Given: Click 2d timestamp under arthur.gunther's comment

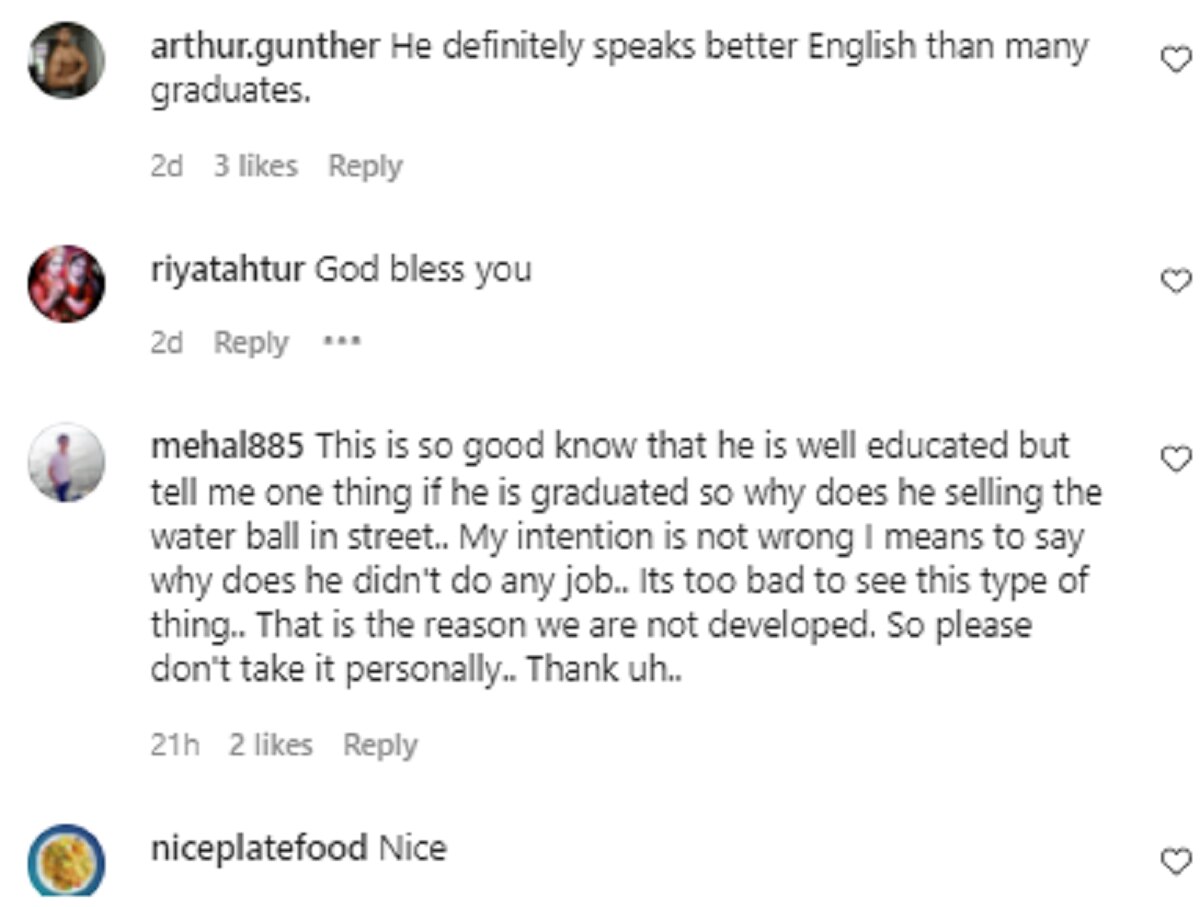Looking at the screenshot, I should pos(167,166).
